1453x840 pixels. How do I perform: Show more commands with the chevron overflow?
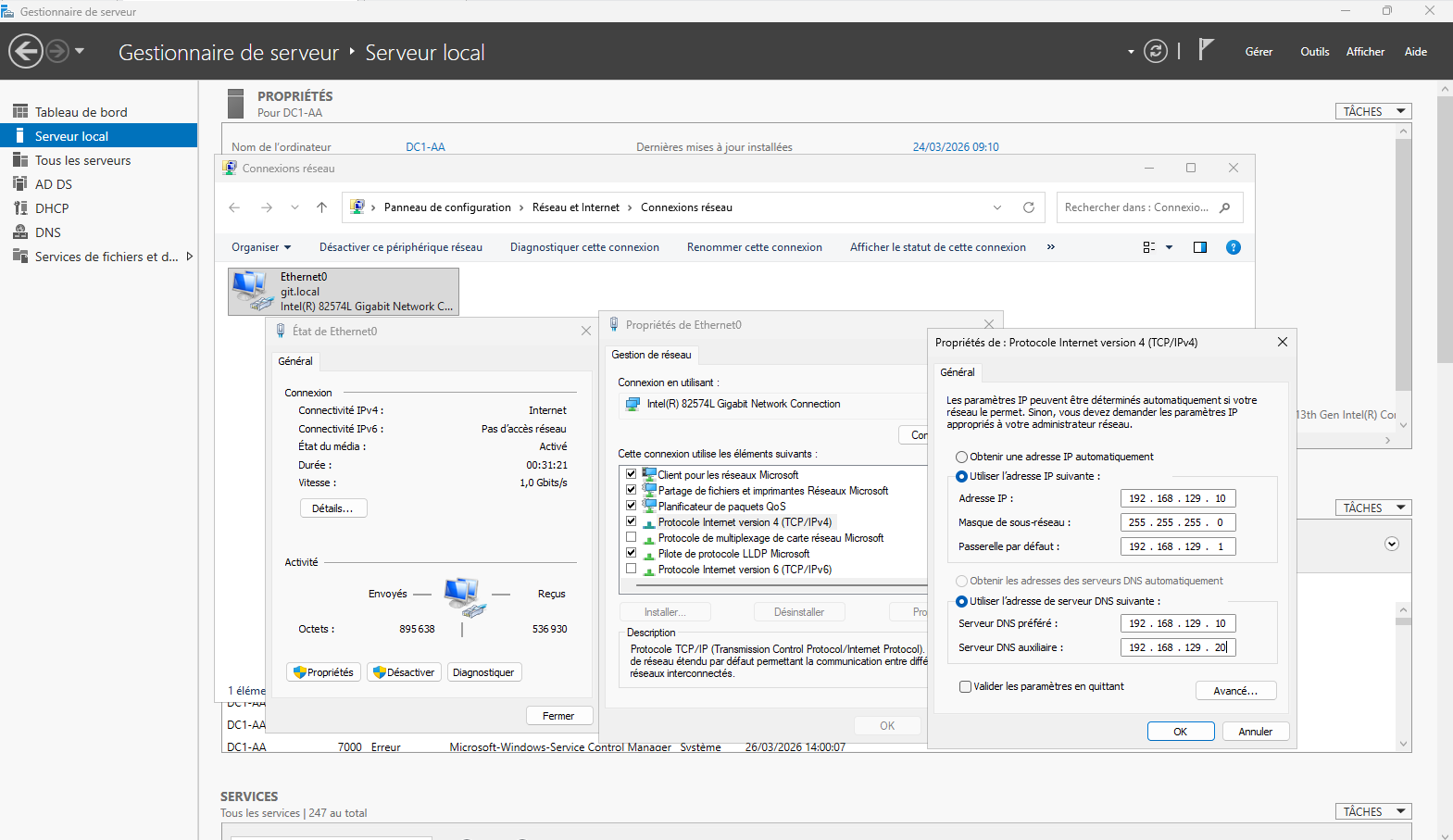(x=1051, y=247)
